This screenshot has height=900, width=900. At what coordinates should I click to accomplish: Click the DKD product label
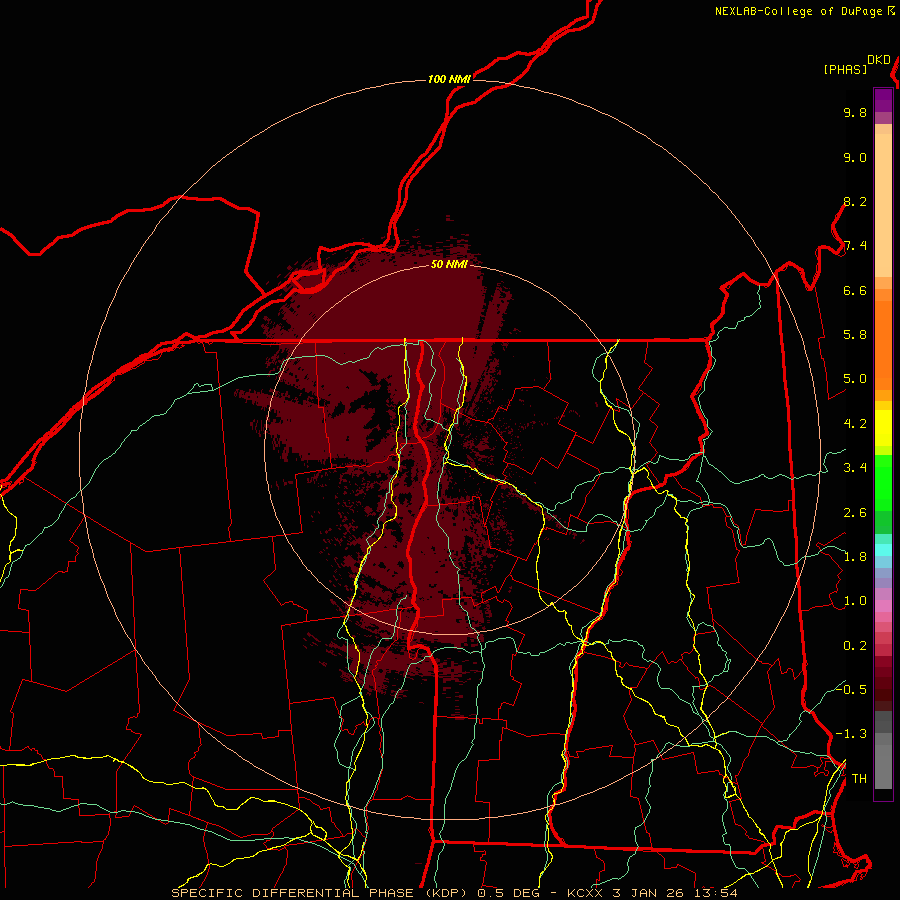coord(879,60)
